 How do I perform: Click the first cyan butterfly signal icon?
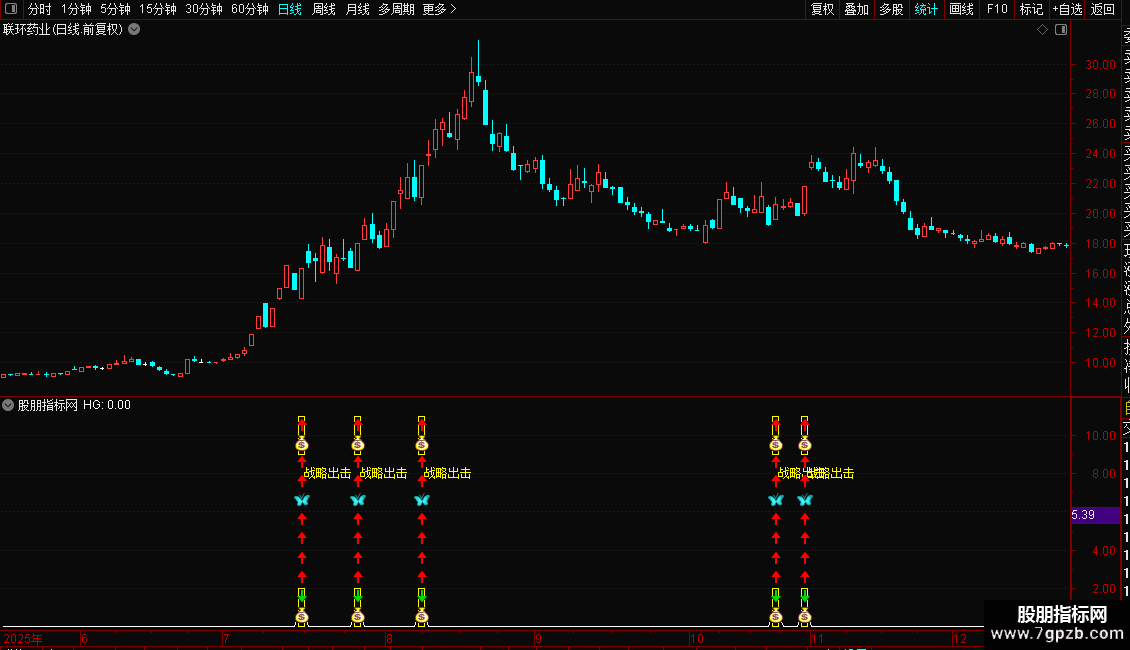coord(302,499)
